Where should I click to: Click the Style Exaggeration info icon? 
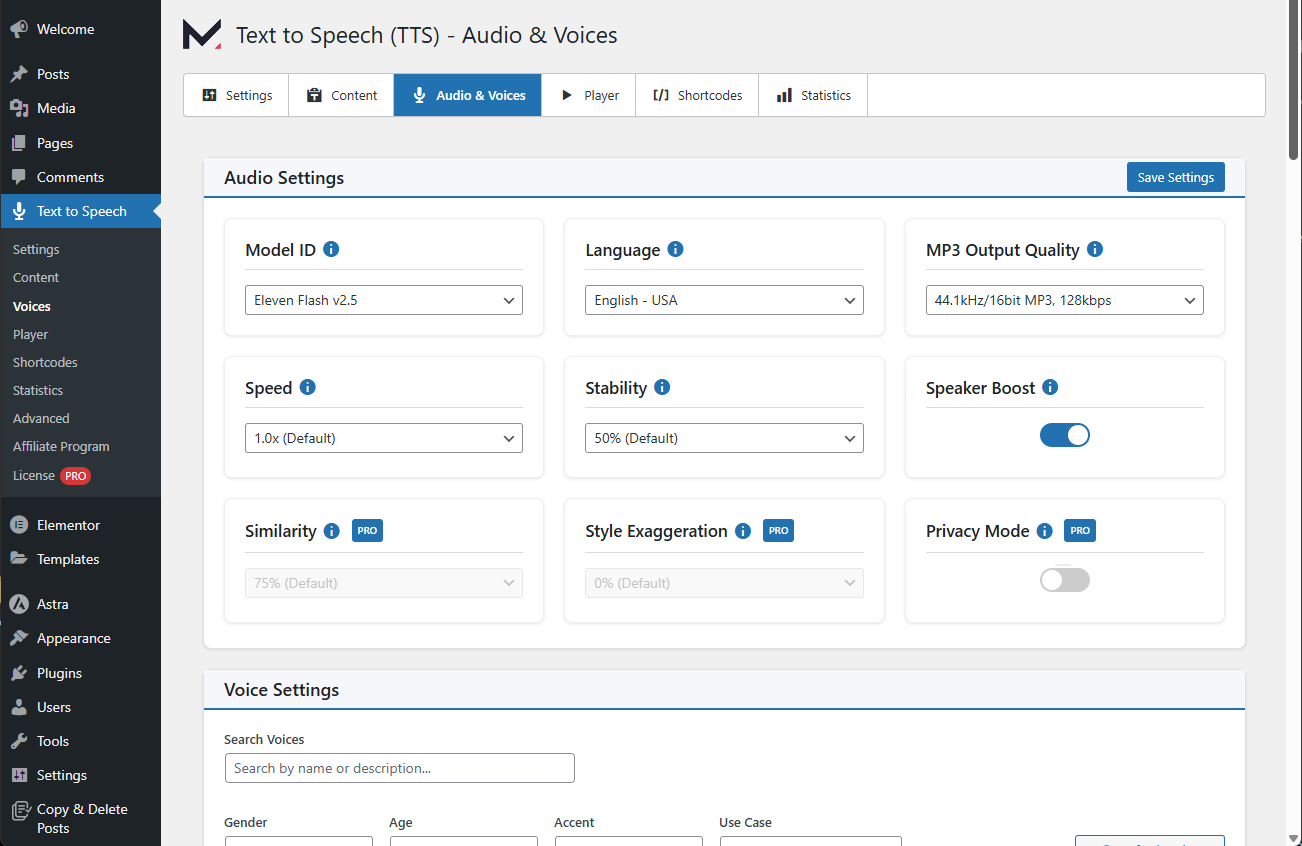coord(743,531)
